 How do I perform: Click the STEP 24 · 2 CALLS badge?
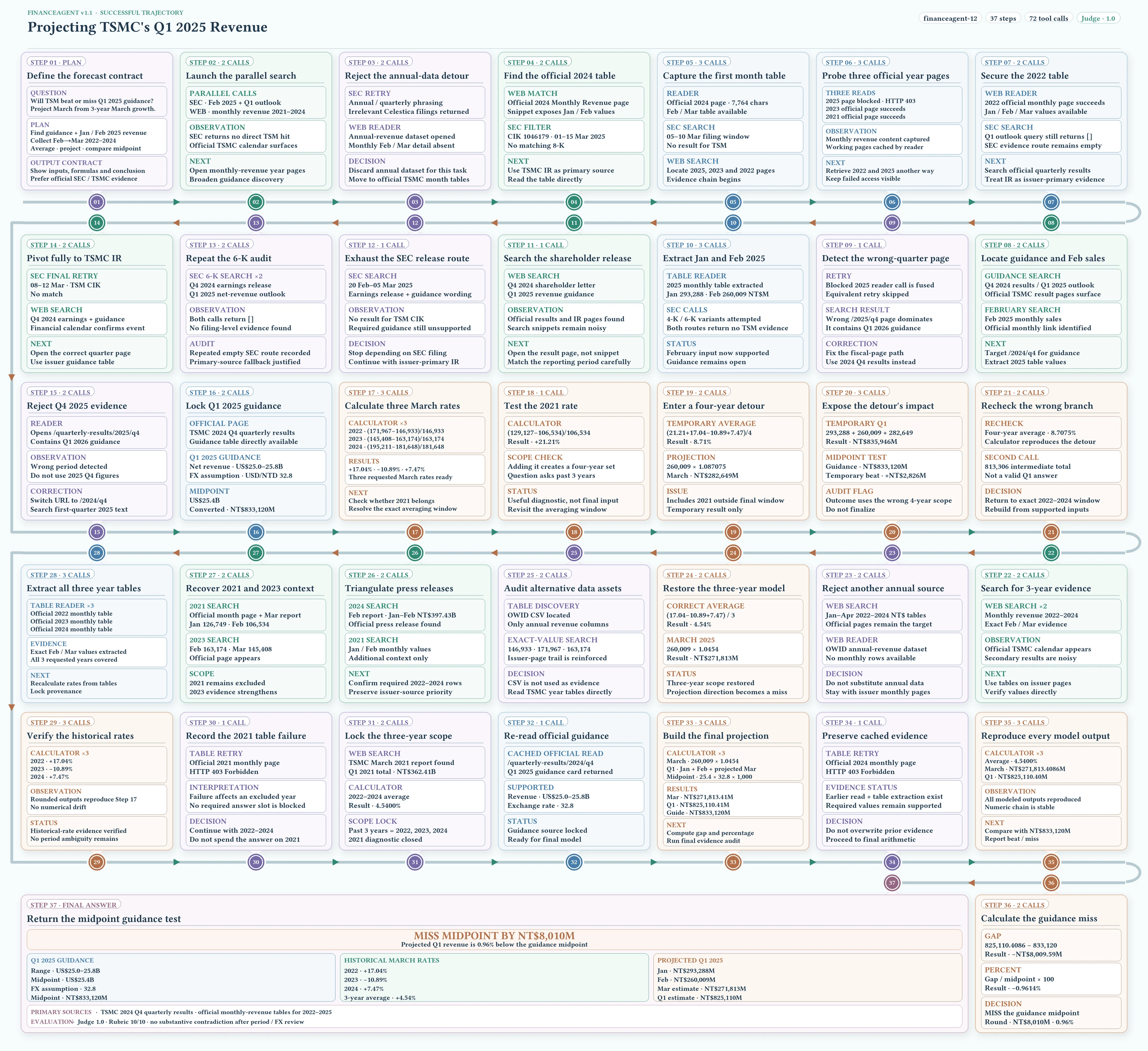(x=697, y=575)
